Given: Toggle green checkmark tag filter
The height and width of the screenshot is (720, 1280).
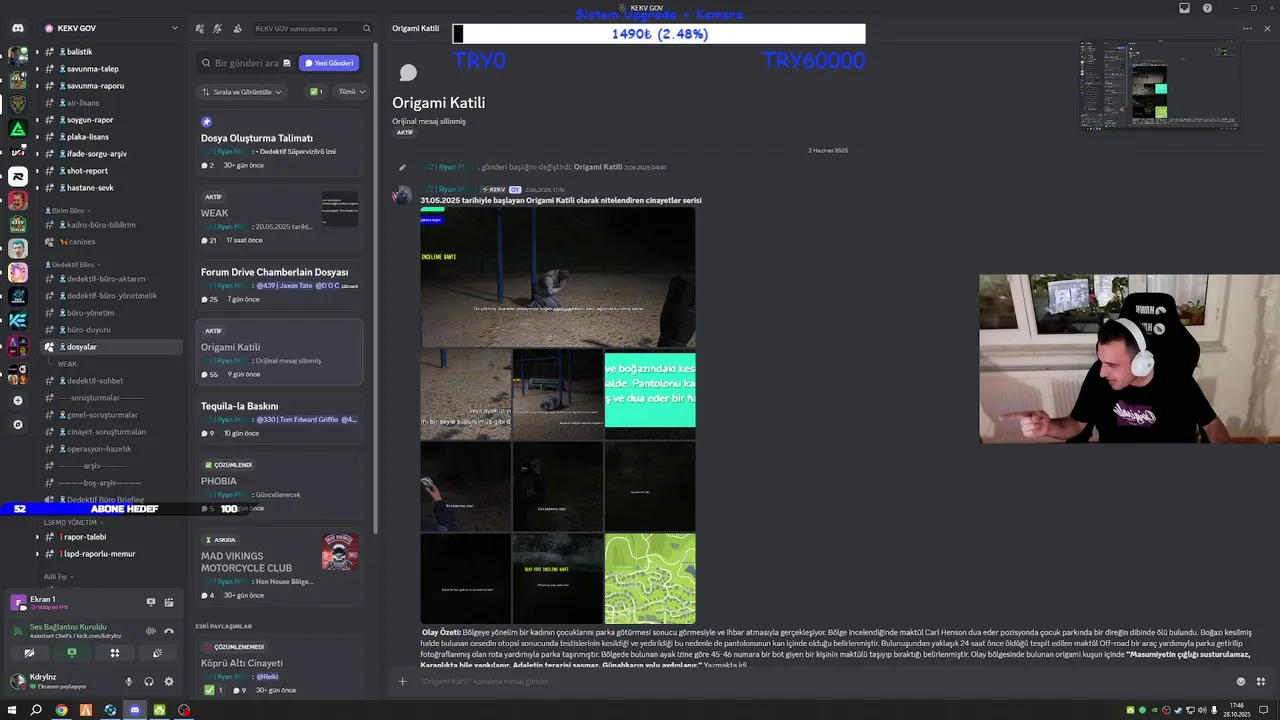Looking at the screenshot, I should [x=316, y=91].
